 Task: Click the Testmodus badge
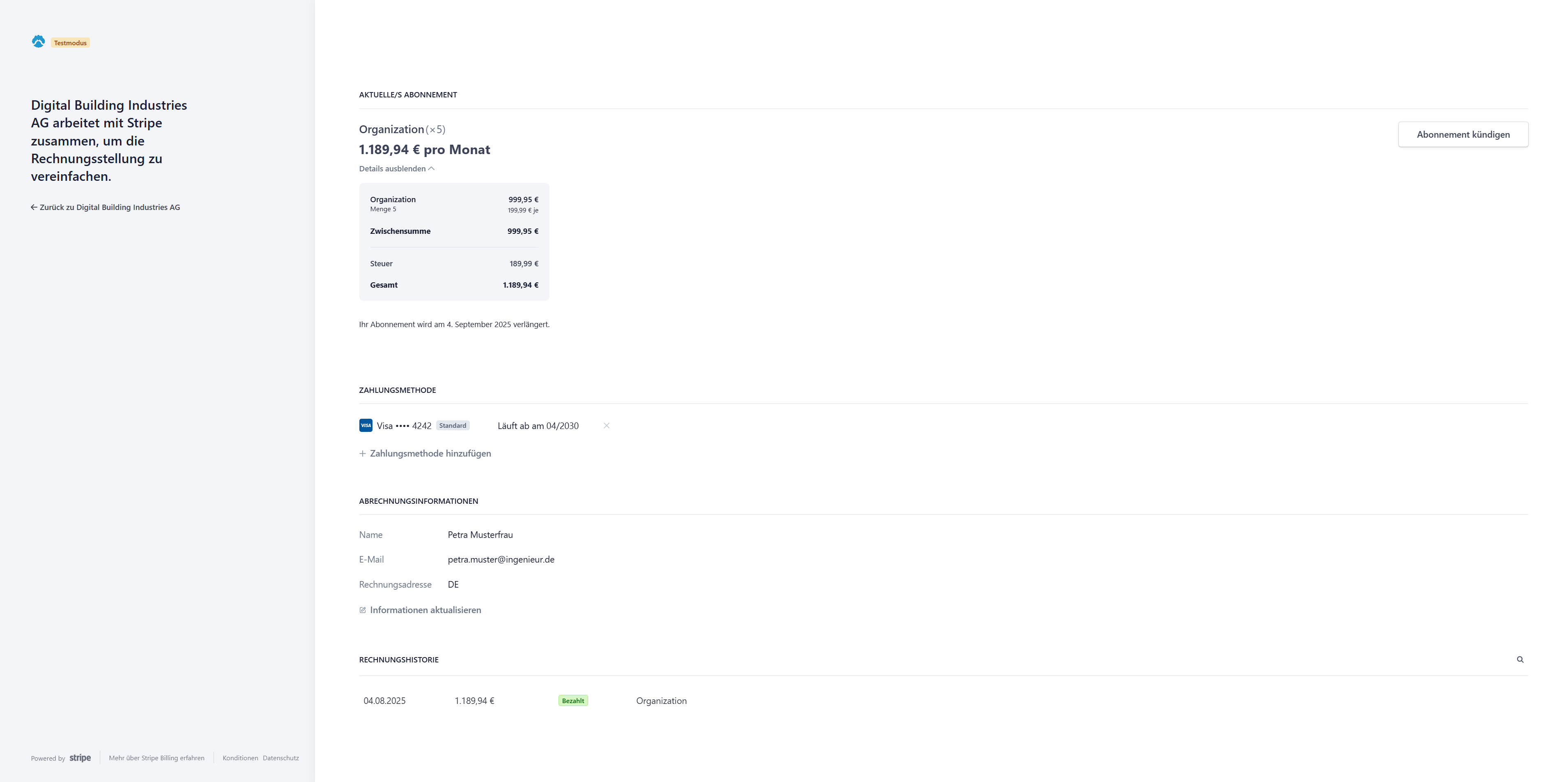click(71, 43)
